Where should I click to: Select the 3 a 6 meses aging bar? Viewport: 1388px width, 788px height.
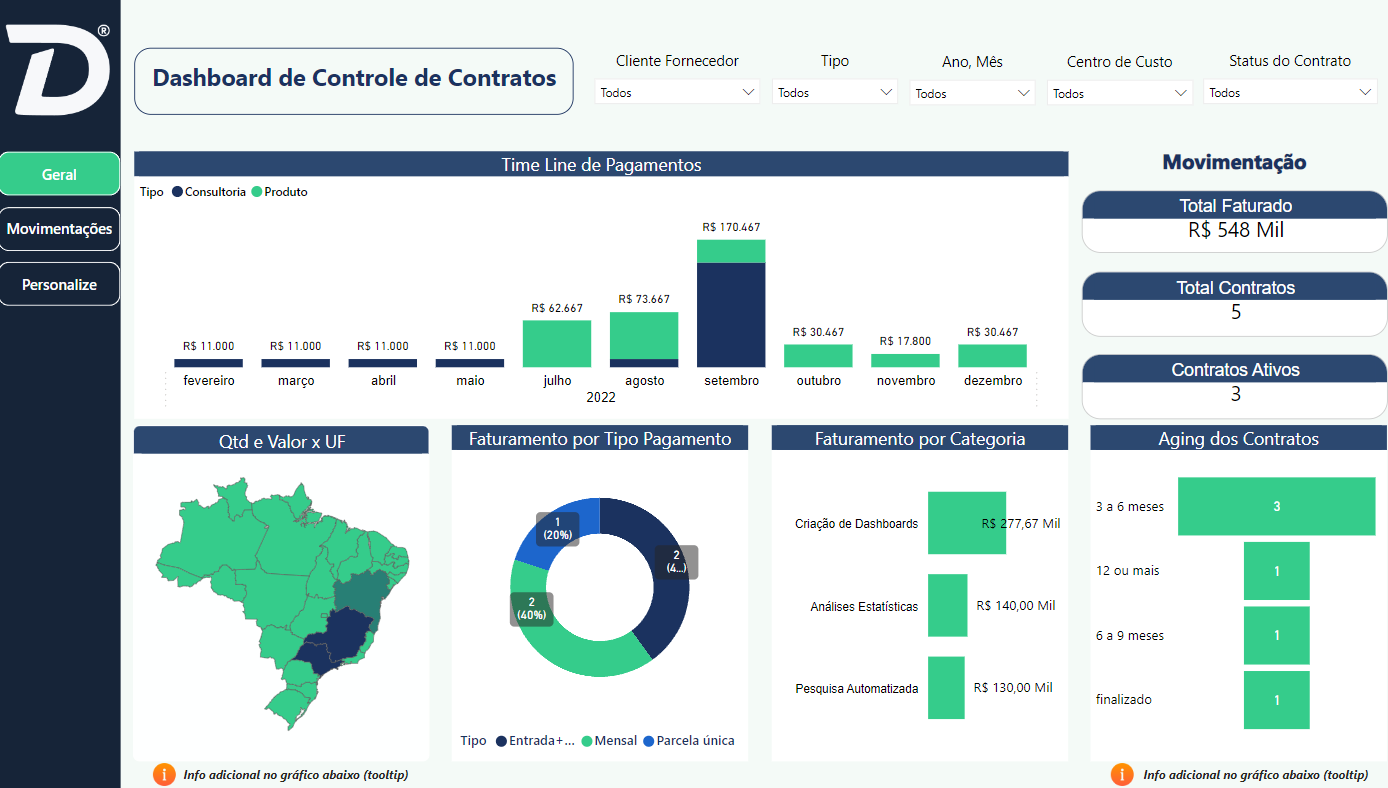pos(1276,507)
